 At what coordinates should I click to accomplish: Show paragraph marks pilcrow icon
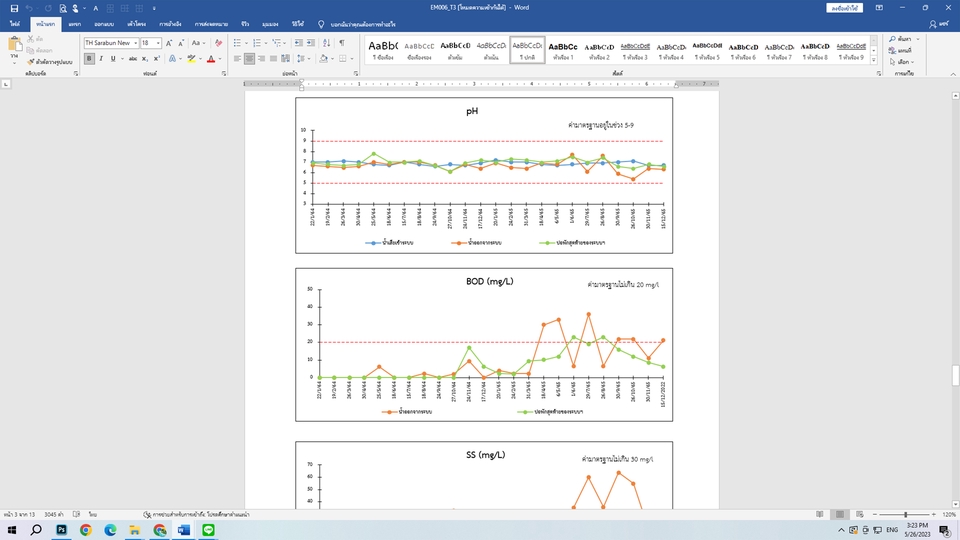pyautogui.click(x=342, y=43)
